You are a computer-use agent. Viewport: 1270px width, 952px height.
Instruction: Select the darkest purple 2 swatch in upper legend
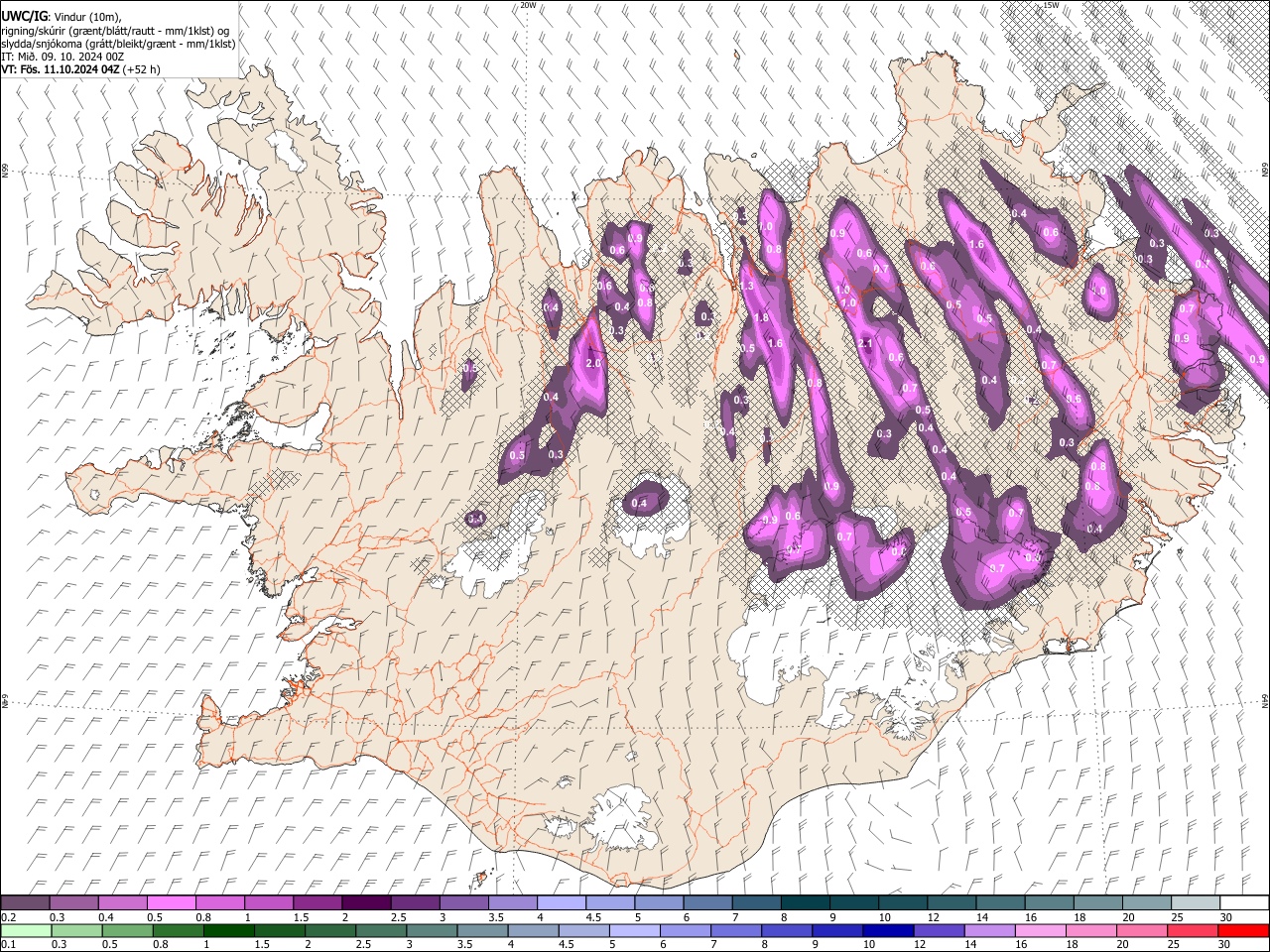tap(365, 903)
